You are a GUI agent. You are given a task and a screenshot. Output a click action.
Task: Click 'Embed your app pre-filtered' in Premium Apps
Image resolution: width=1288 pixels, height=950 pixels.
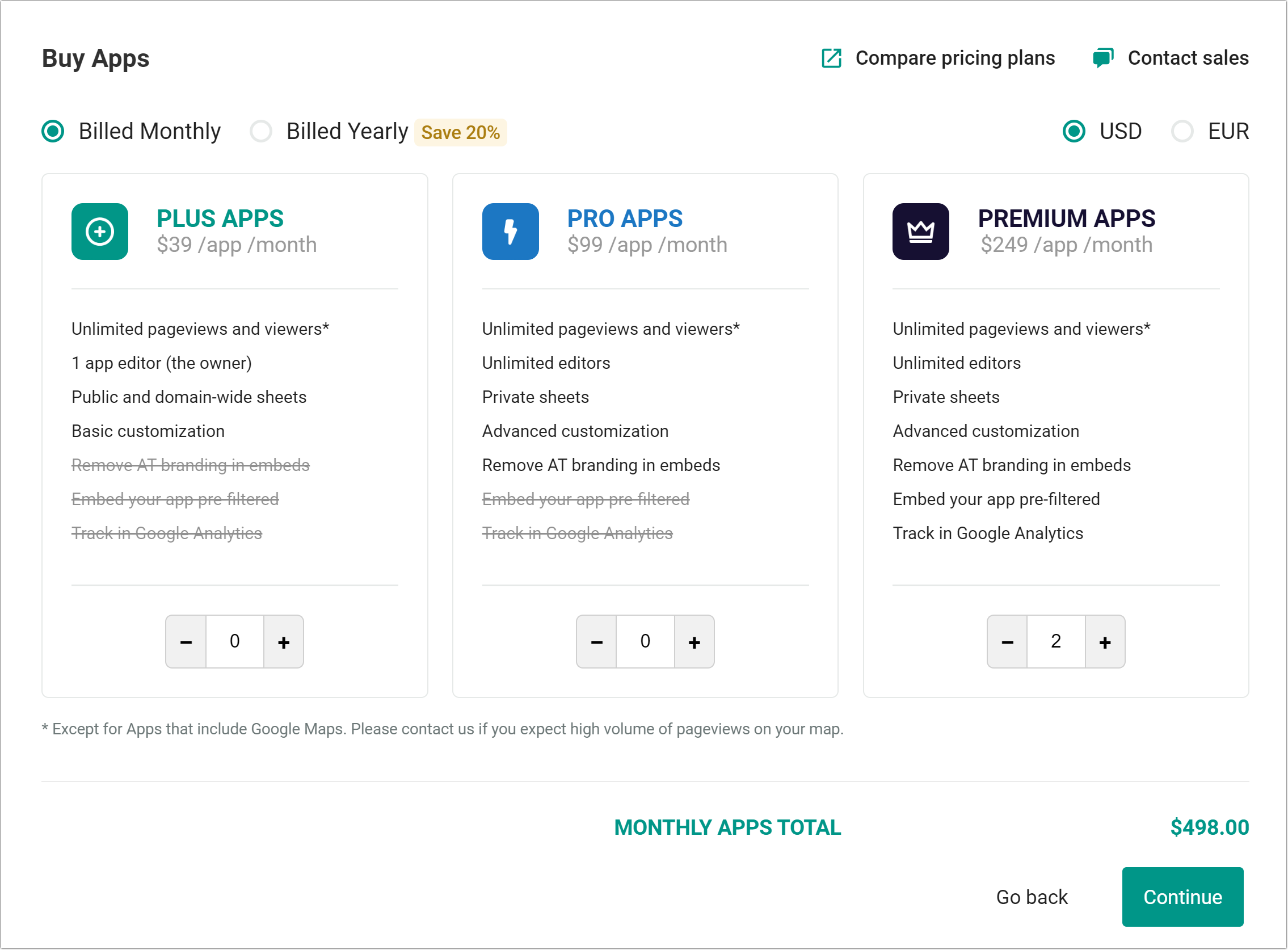point(996,500)
